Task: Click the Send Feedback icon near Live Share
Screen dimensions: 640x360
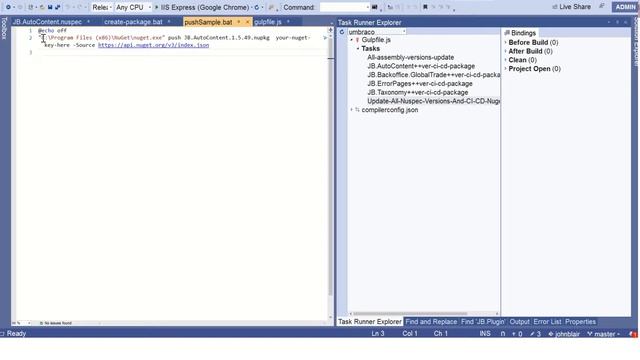Action: click(x=602, y=7)
